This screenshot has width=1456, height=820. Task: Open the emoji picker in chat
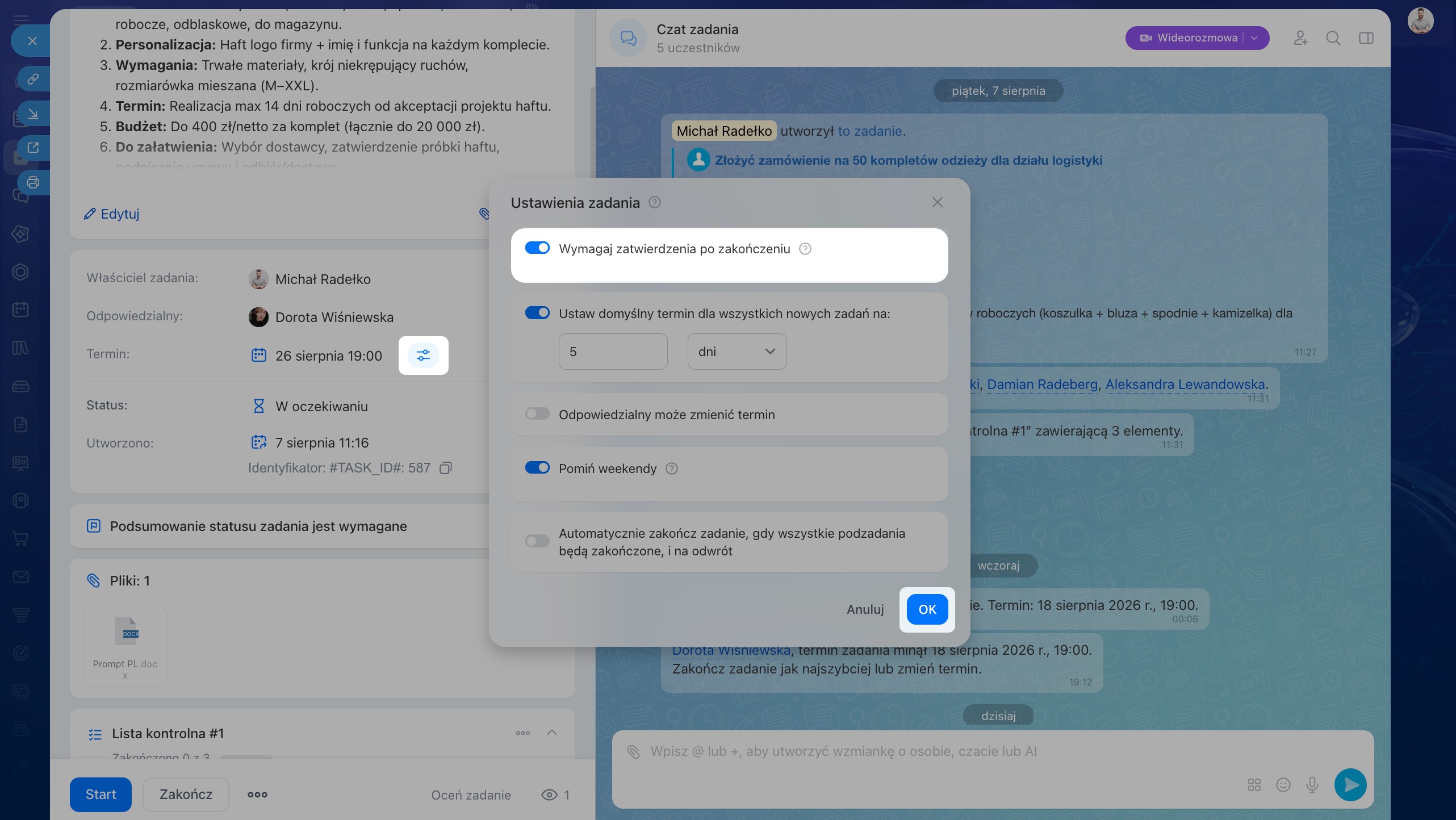1283,785
